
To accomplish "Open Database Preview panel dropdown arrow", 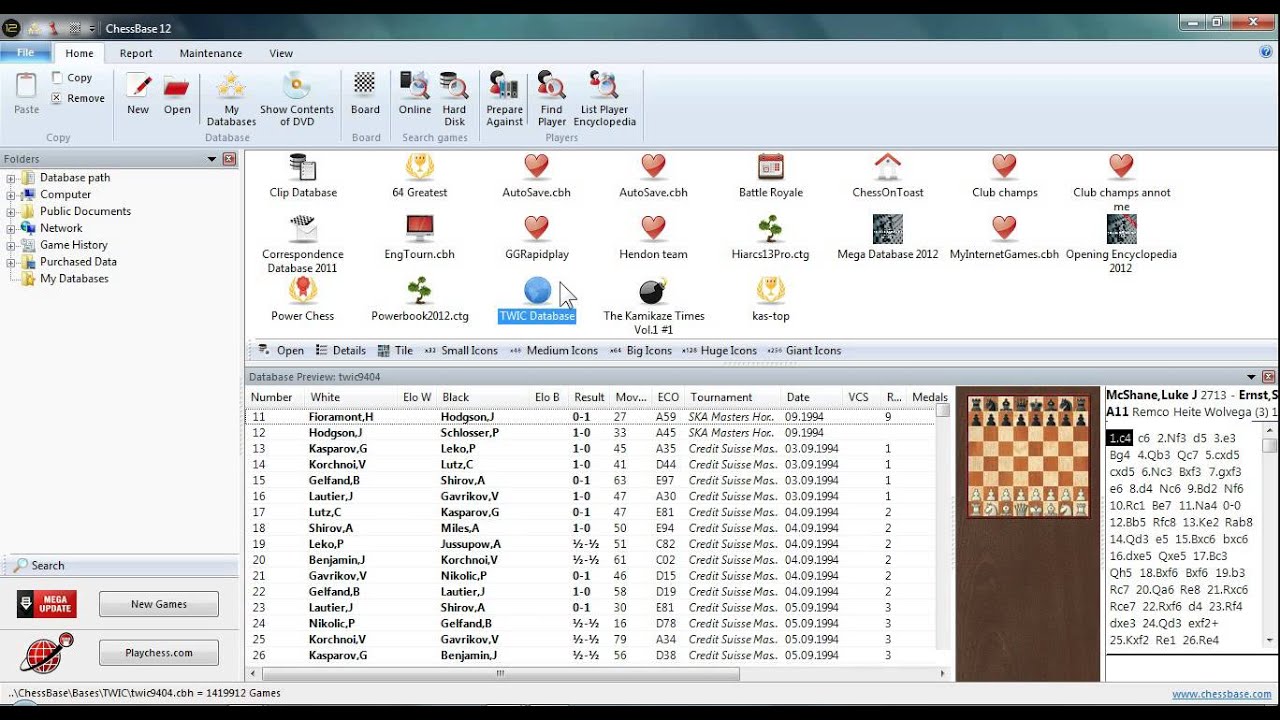I will pyautogui.click(x=1251, y=377).
